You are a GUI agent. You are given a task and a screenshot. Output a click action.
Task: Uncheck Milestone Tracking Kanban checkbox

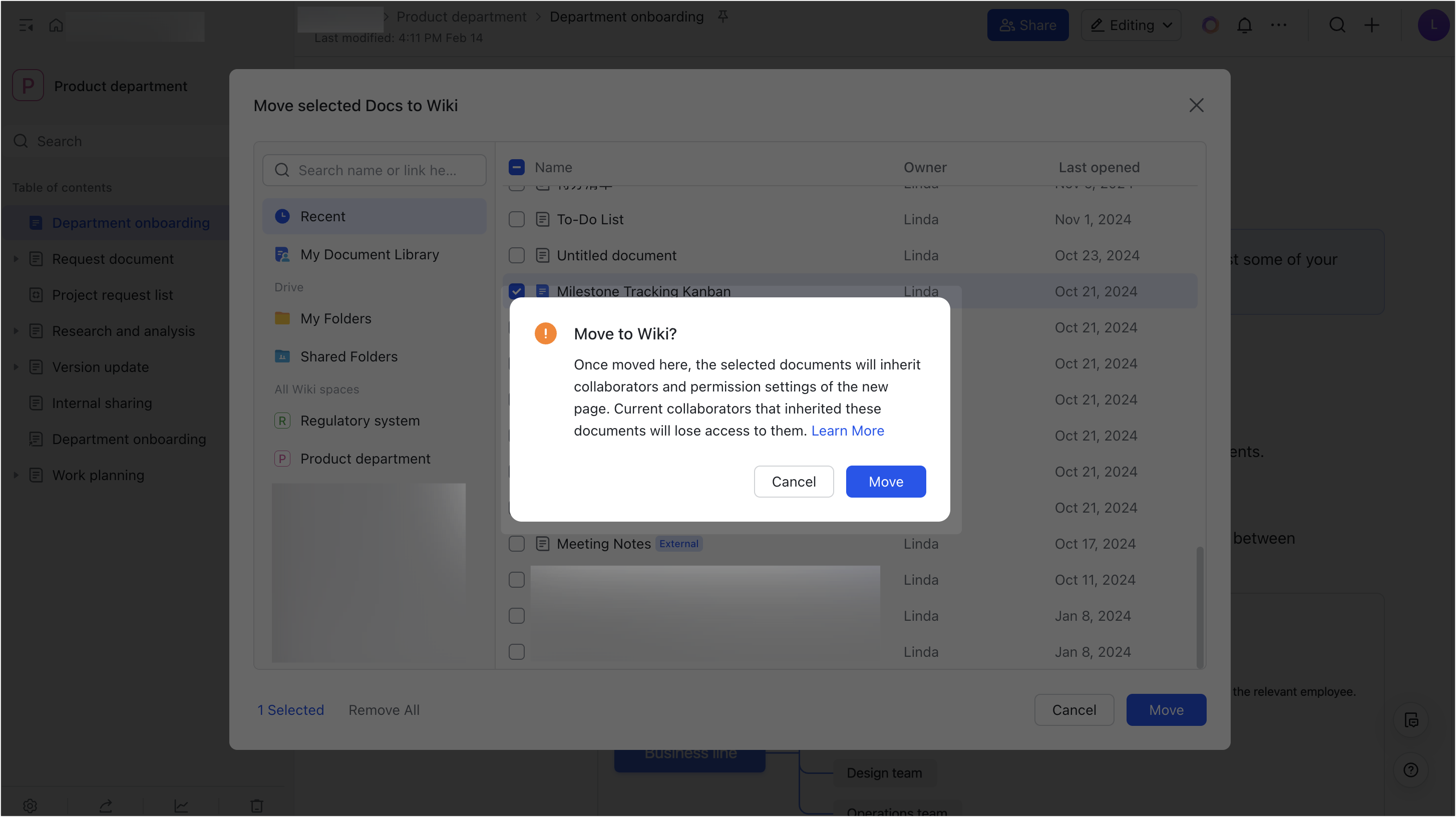(517, 291)
